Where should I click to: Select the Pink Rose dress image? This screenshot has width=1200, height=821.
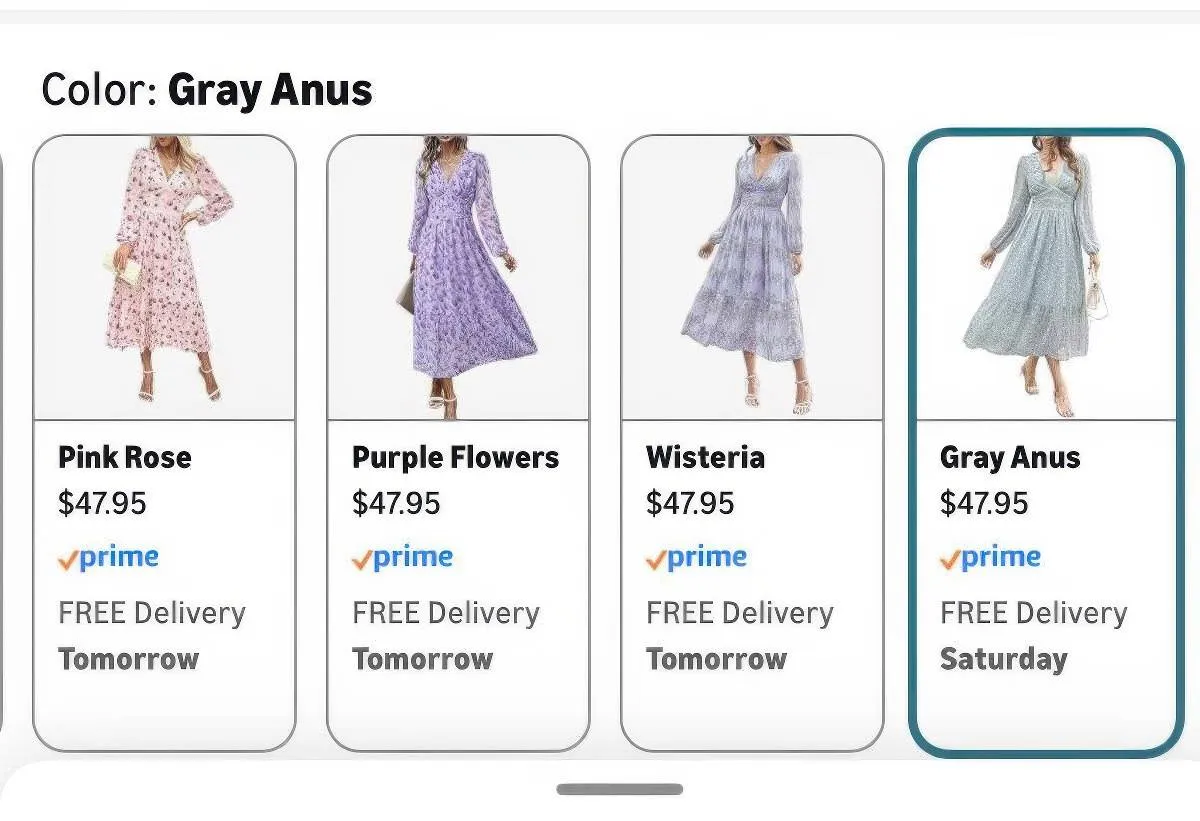point(165,277)
